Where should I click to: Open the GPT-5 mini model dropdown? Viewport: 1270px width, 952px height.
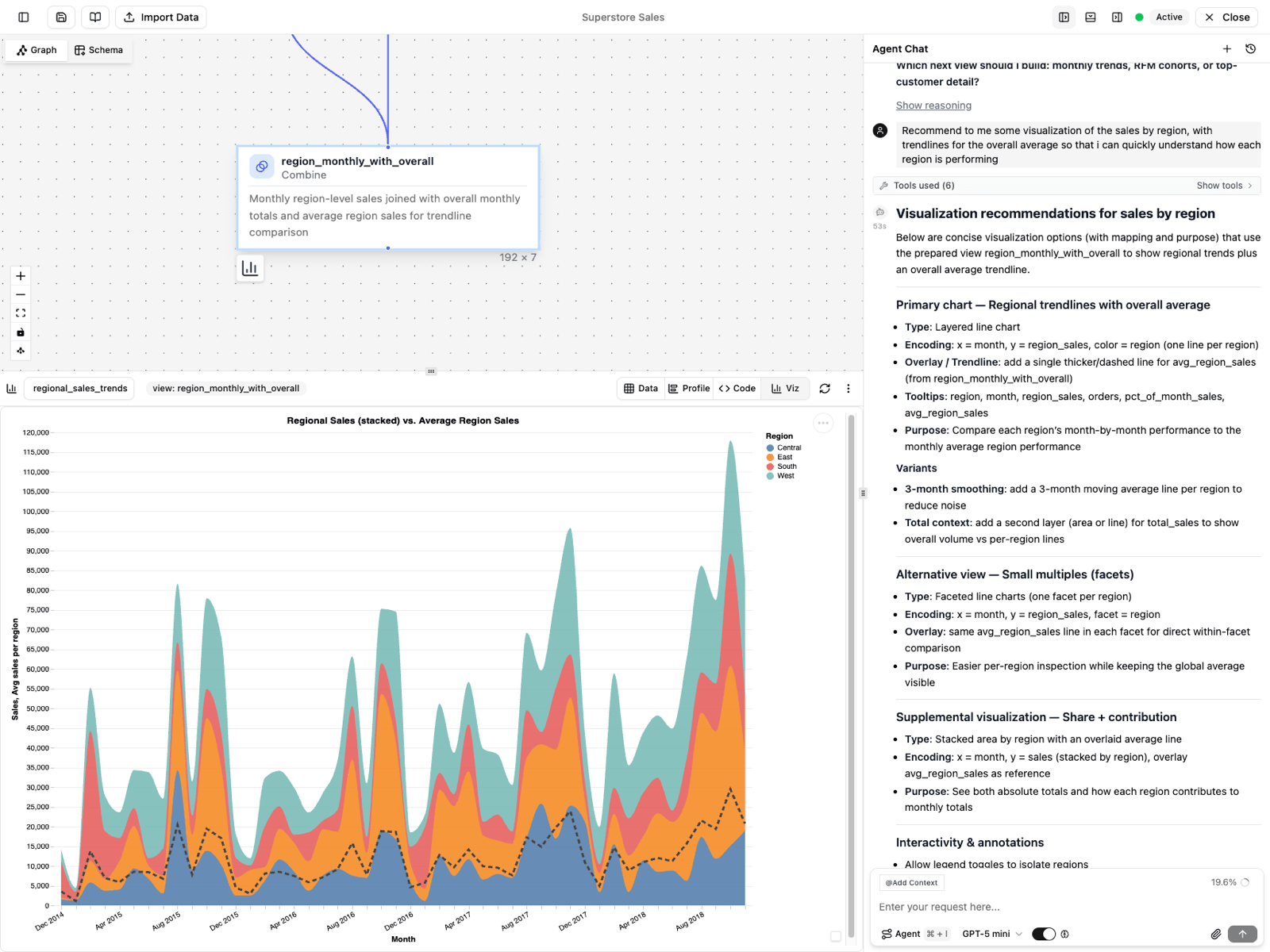tap(992, 934)
